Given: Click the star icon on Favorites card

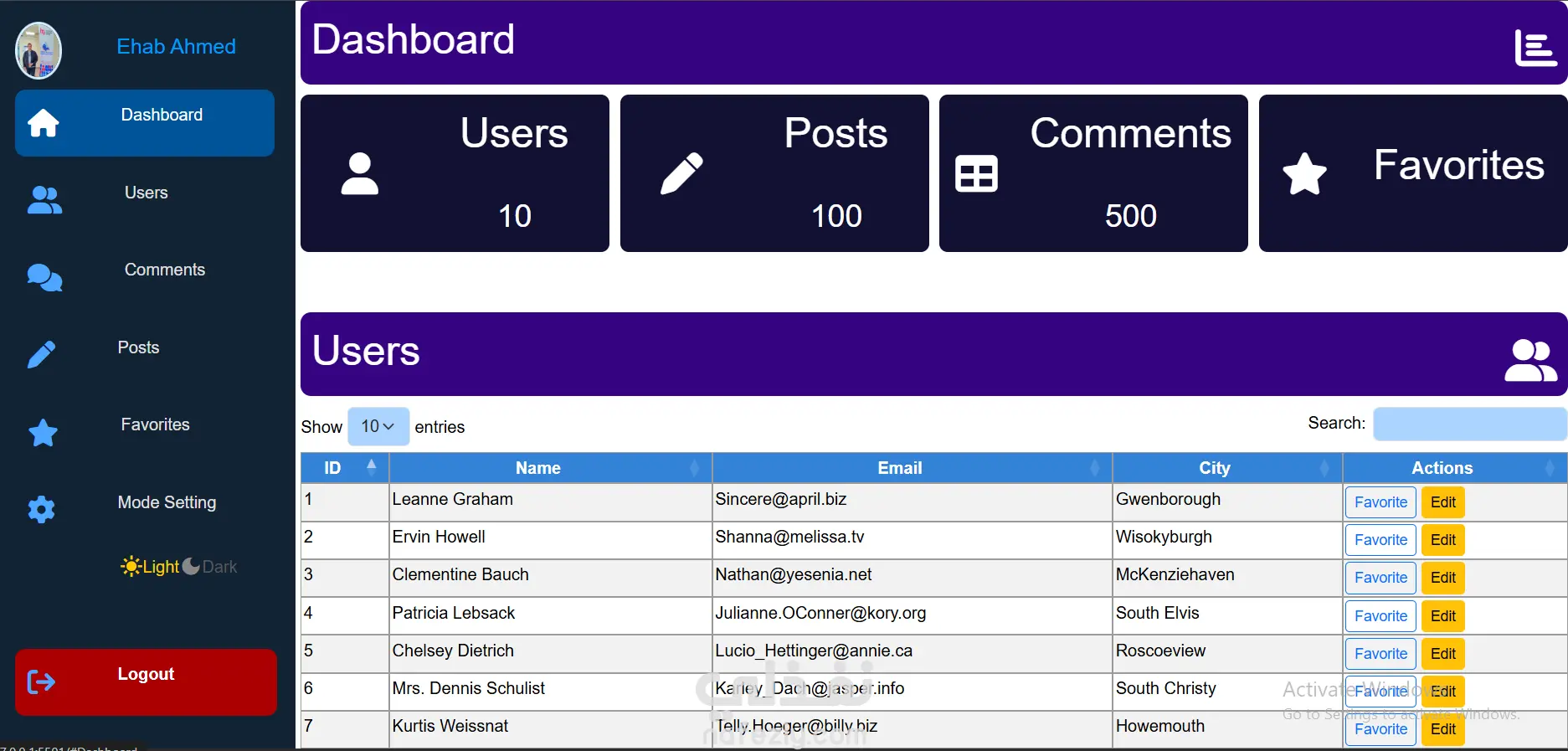Looking at the screenshot, I should click(1304, 173).
